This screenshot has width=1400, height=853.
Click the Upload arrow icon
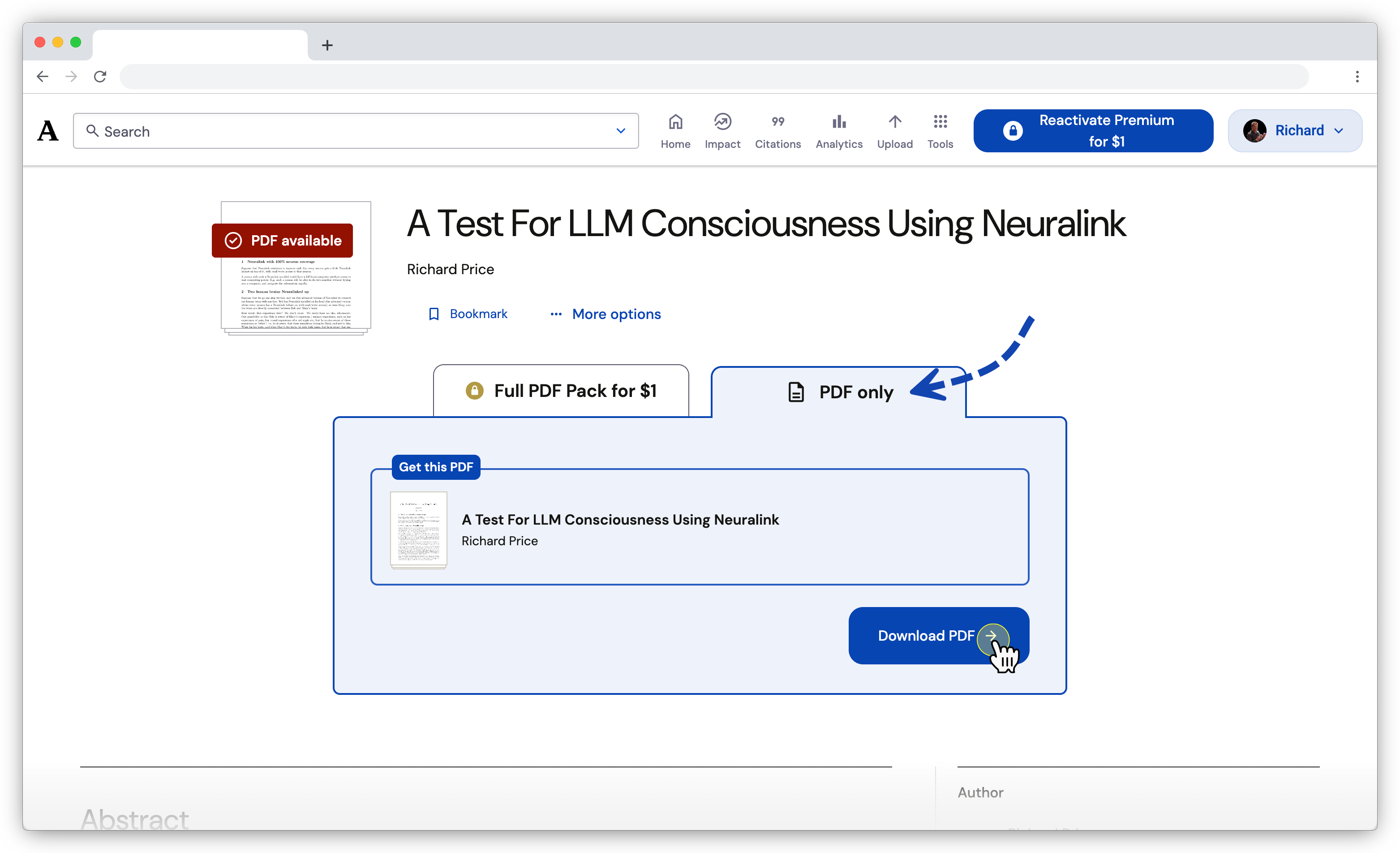click(895, 121)
